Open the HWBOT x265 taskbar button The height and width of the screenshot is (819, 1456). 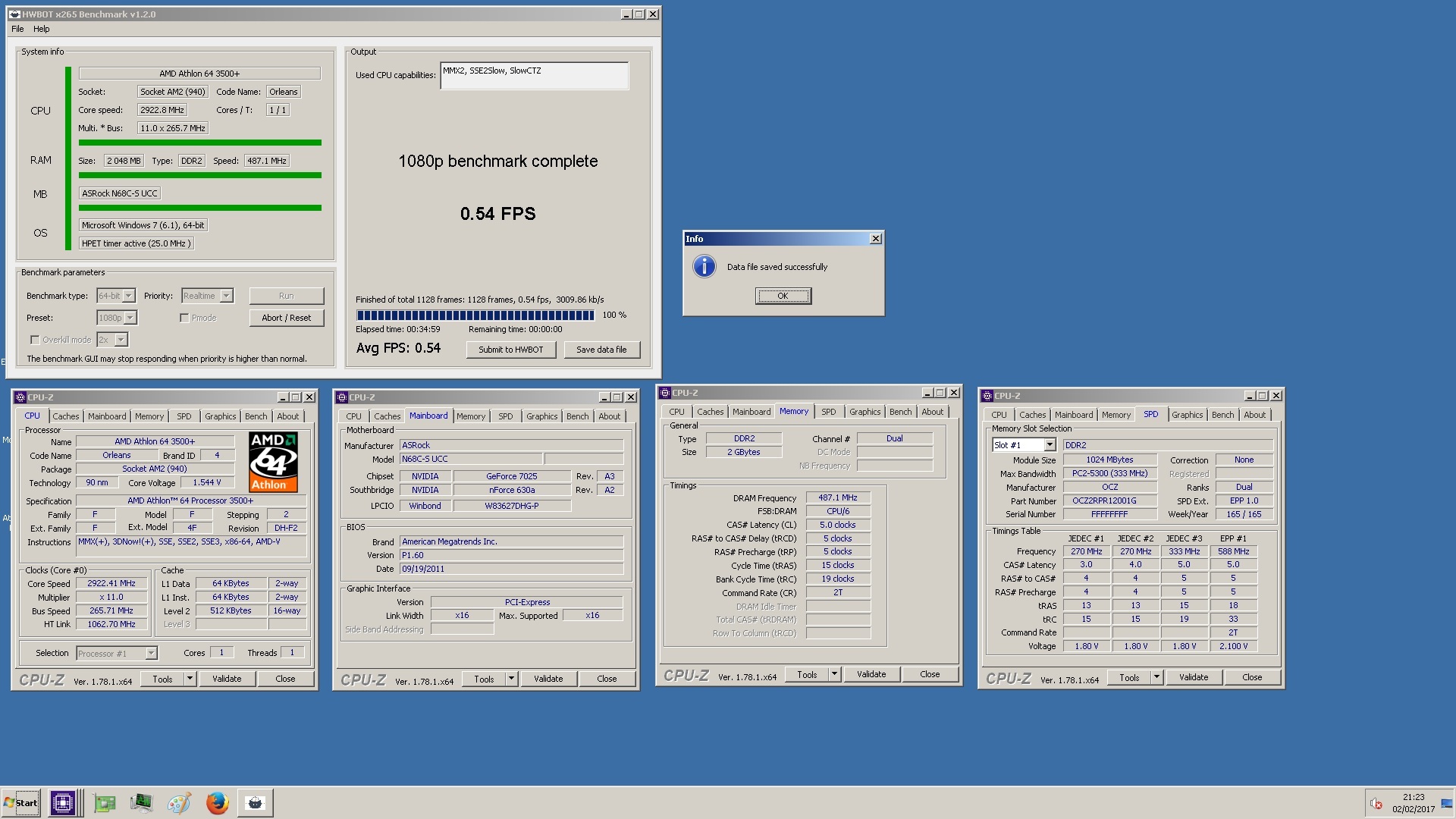(x=256, y=802)
